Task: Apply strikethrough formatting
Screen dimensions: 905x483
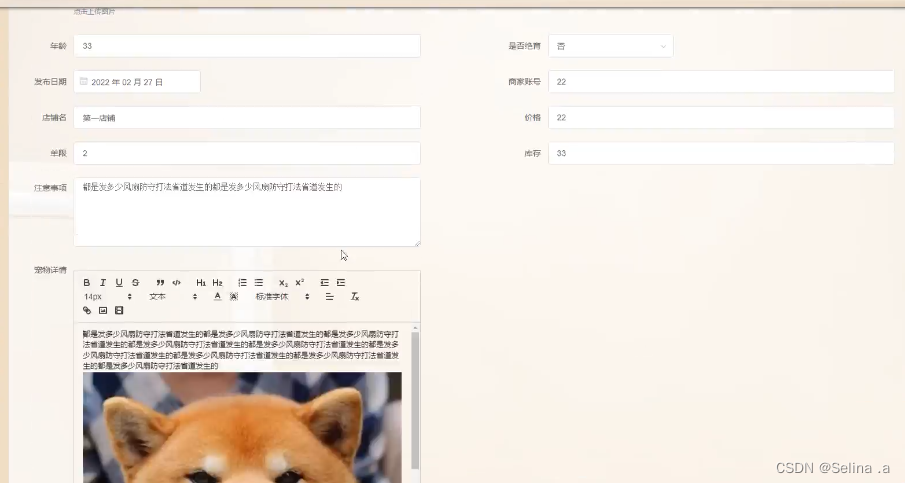Action: point(135,283)
